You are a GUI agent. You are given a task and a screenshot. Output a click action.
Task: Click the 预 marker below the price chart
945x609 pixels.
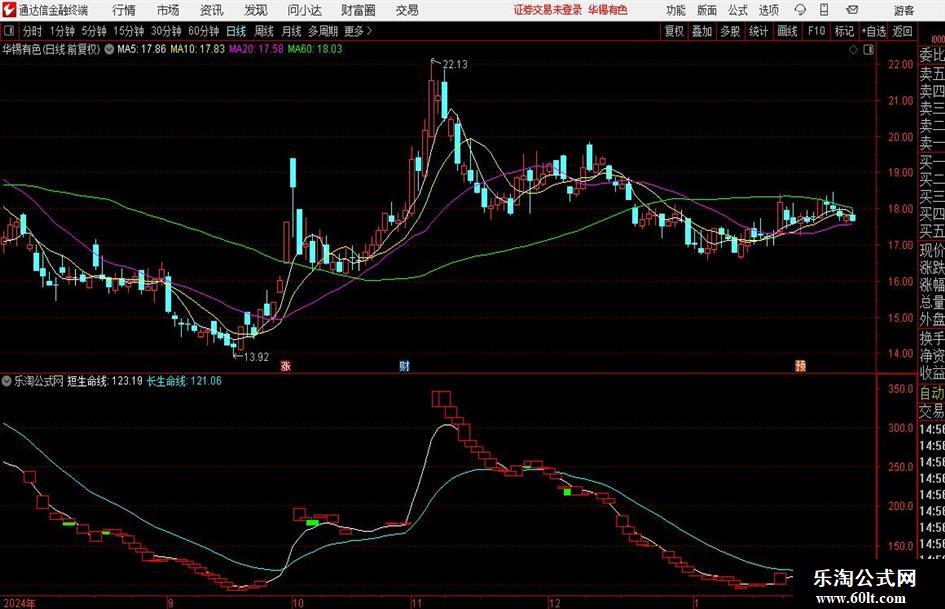[x=800, y=365]
